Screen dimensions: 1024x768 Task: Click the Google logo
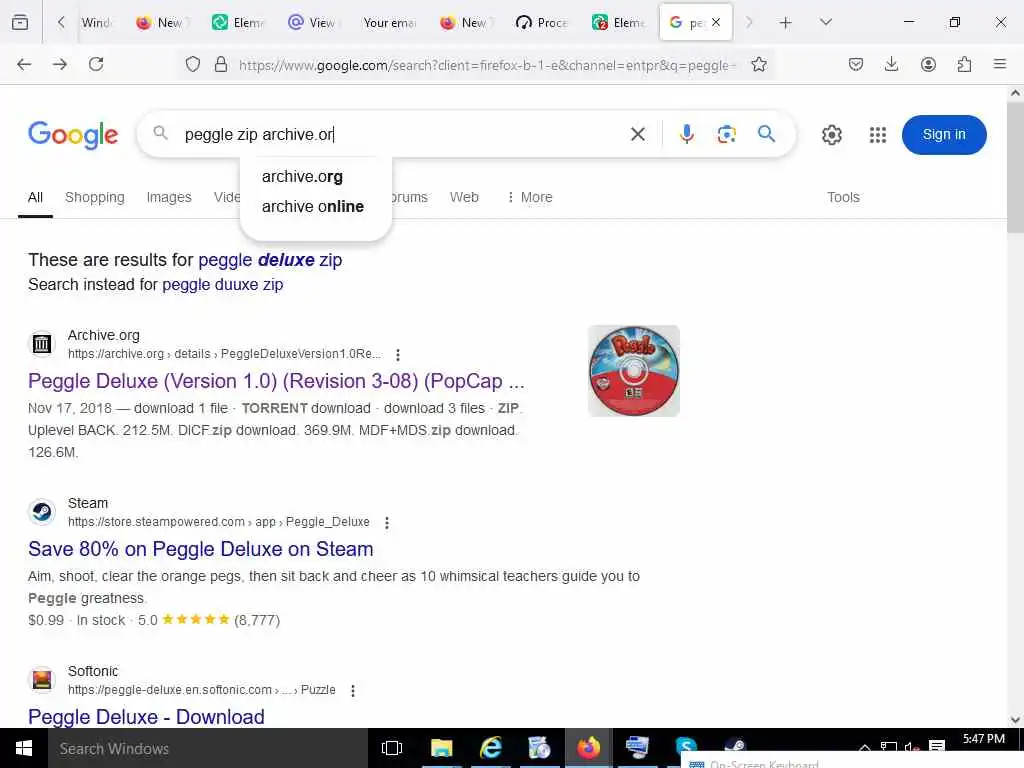click(73, 135)
